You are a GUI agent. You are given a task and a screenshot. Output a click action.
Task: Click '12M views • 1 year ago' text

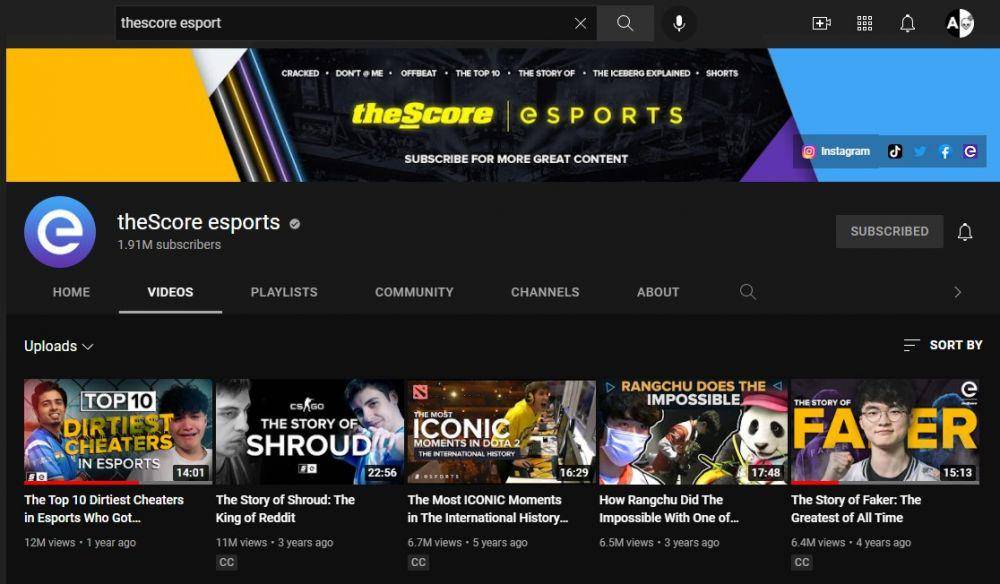tap(80, 543)
